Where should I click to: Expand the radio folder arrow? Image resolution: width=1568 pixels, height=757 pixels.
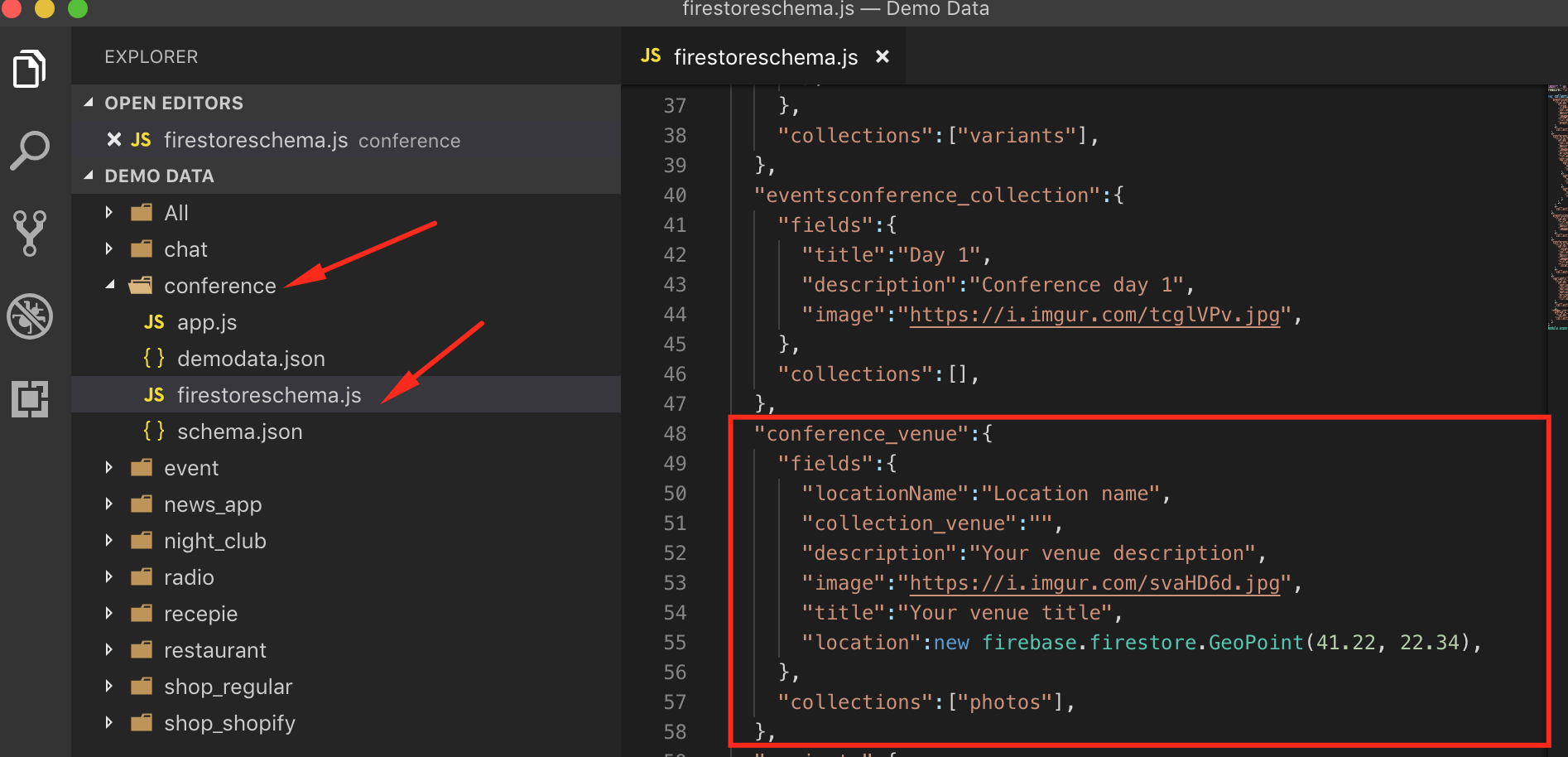tap(109, 577)
